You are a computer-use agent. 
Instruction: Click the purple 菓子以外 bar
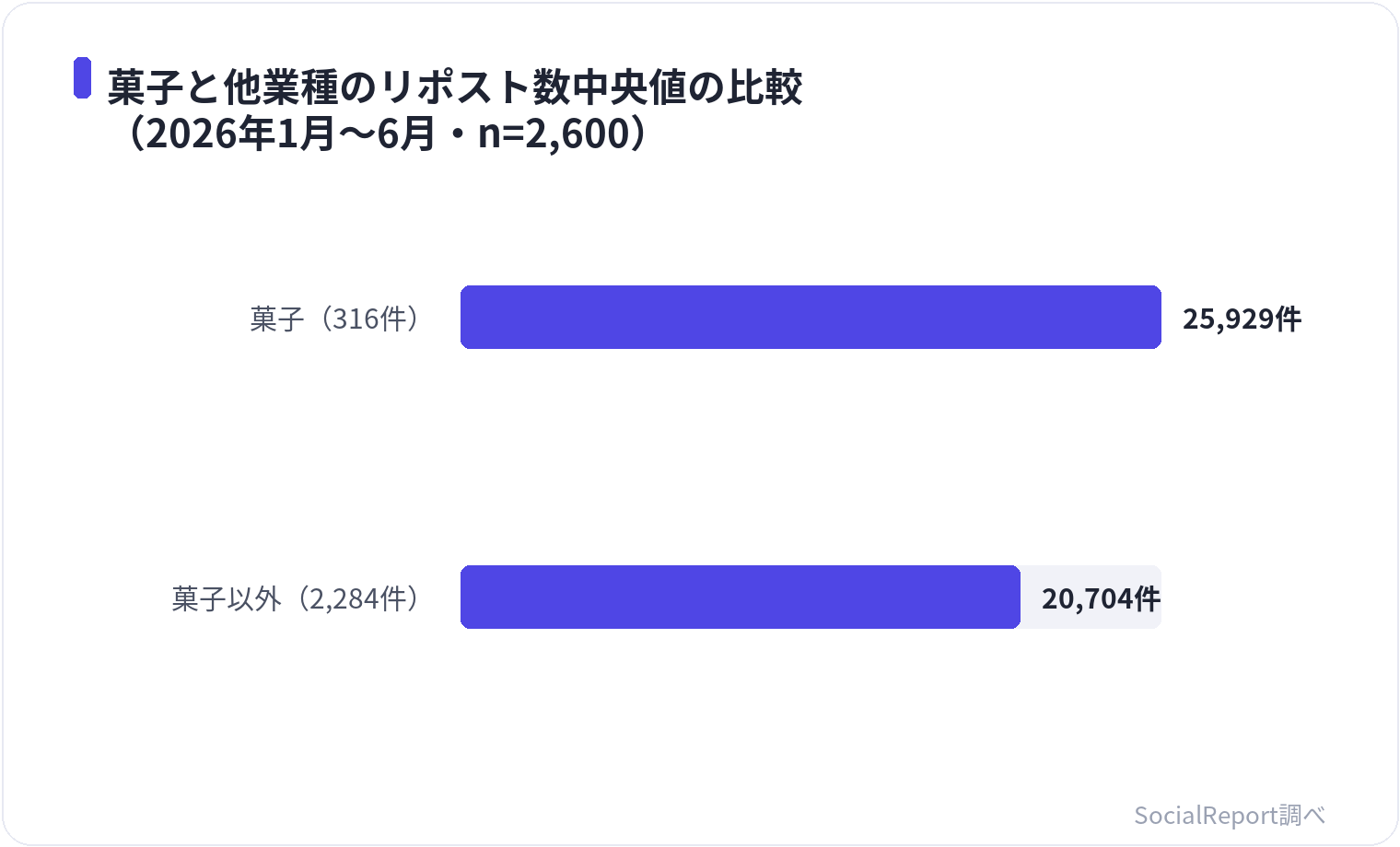[x=741, y=598]
